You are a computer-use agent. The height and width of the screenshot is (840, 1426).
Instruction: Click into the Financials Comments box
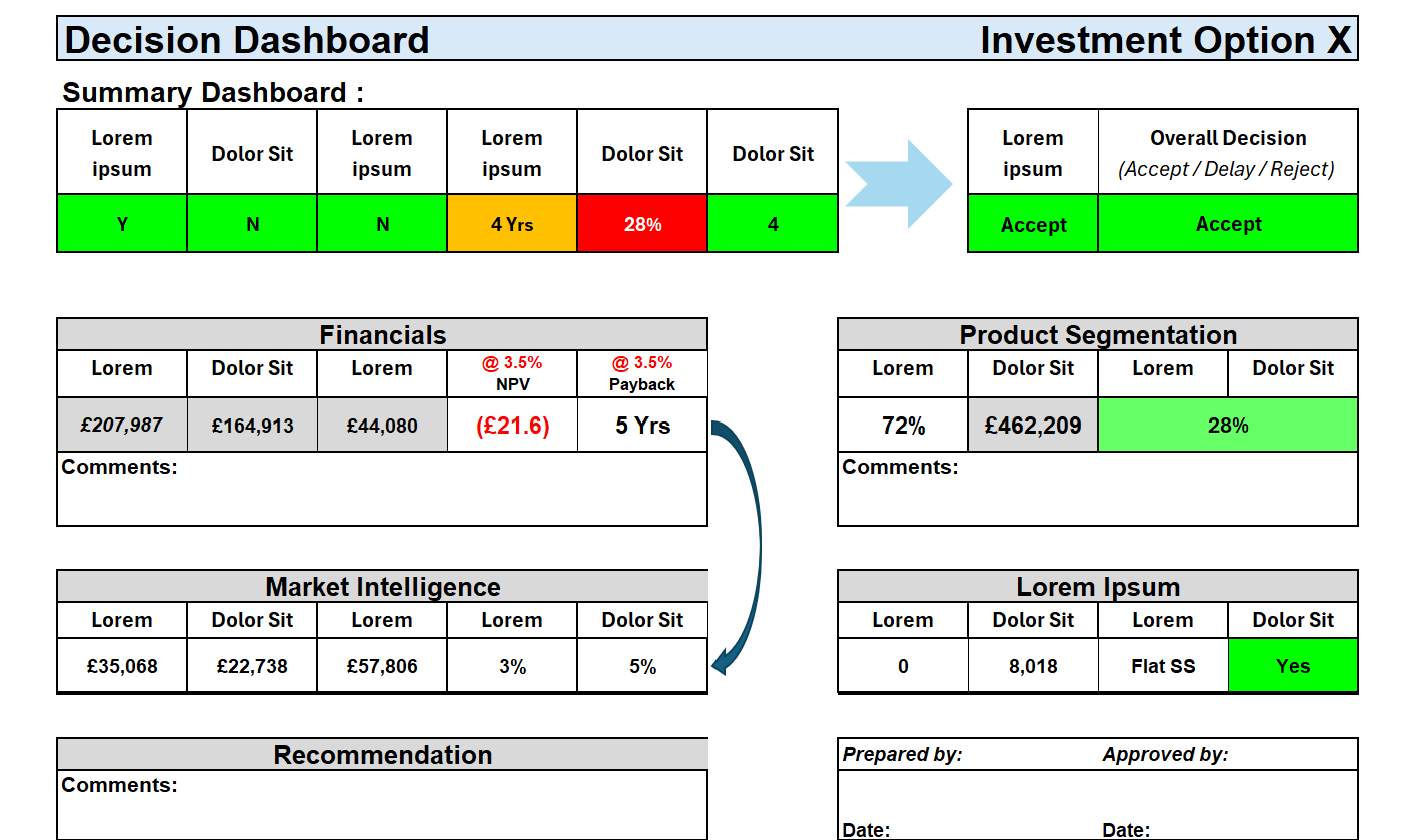tap(382, 495)
